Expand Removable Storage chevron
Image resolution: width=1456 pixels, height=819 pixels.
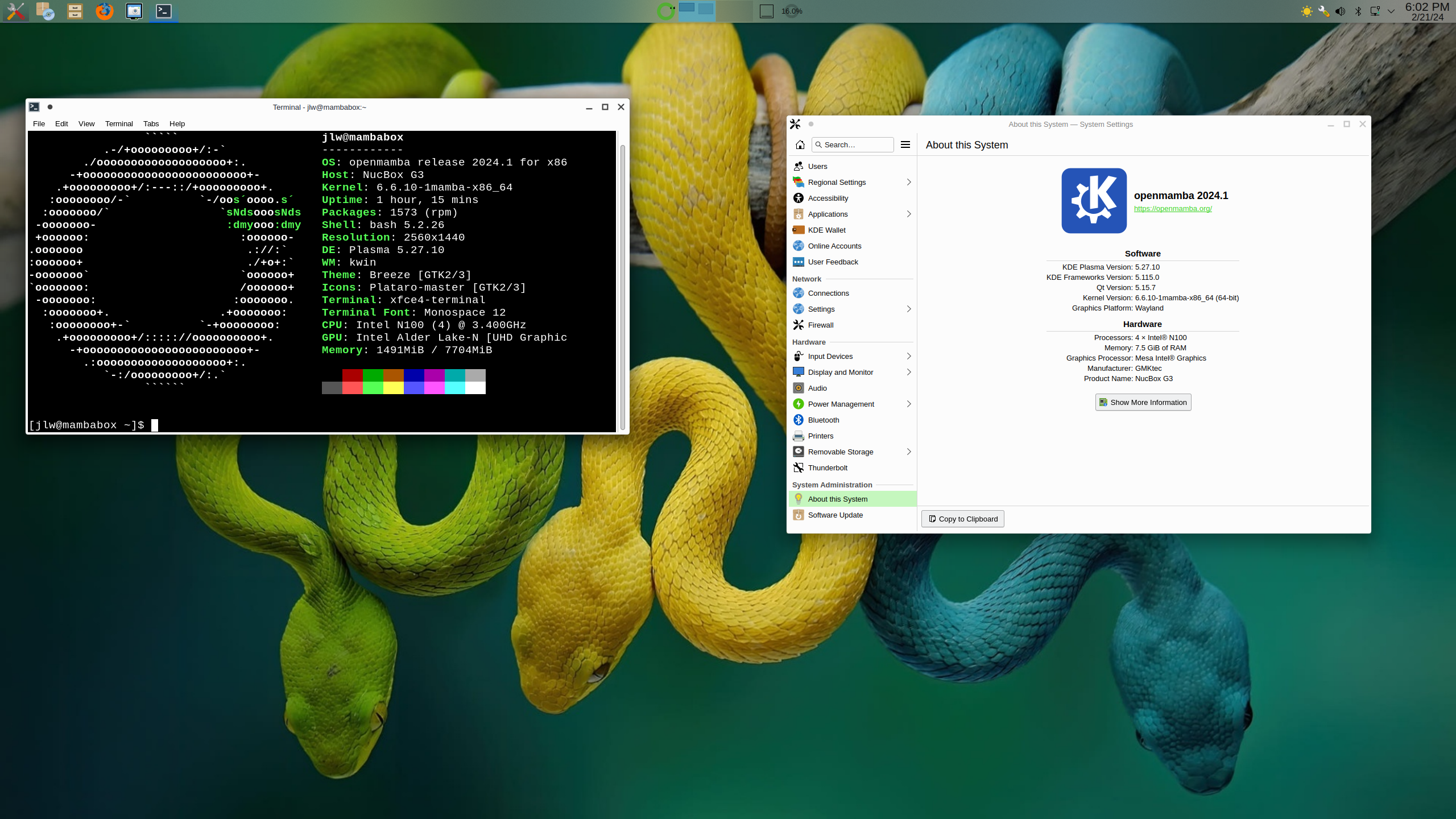click(908, 452)
